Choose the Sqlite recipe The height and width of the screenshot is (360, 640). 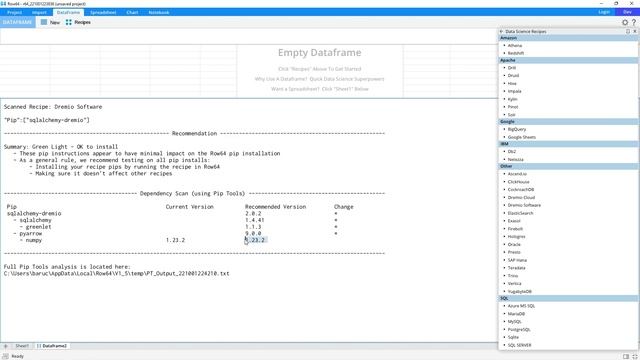[x=513, y=338]
